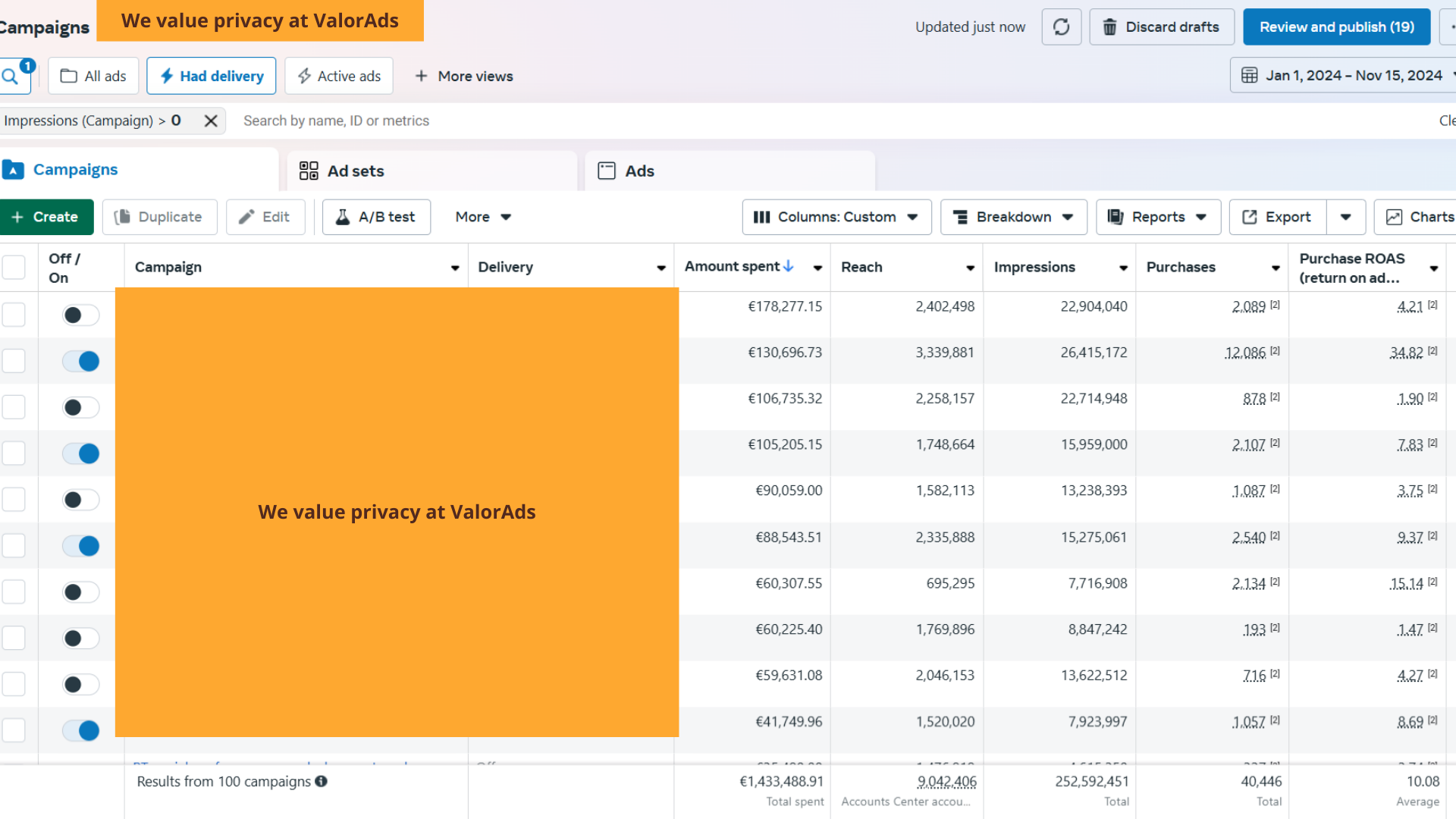Tick checkbox for the €59,631.08 row
Screen dimensions: 1456x819
[14, 684]
